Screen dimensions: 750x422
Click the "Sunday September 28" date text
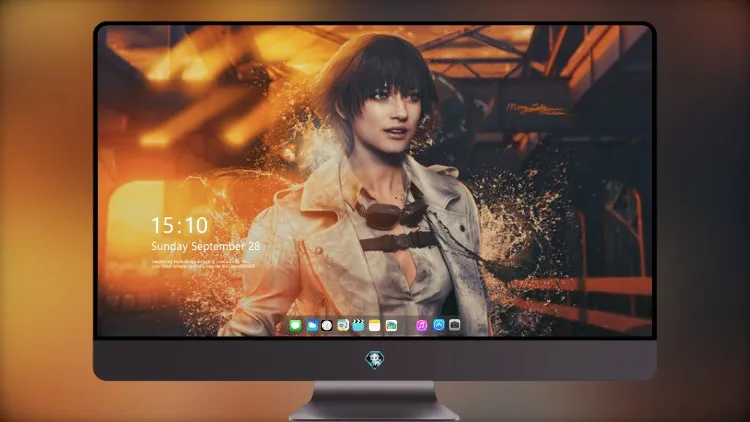pyautogui.click(x=206, y=246)
